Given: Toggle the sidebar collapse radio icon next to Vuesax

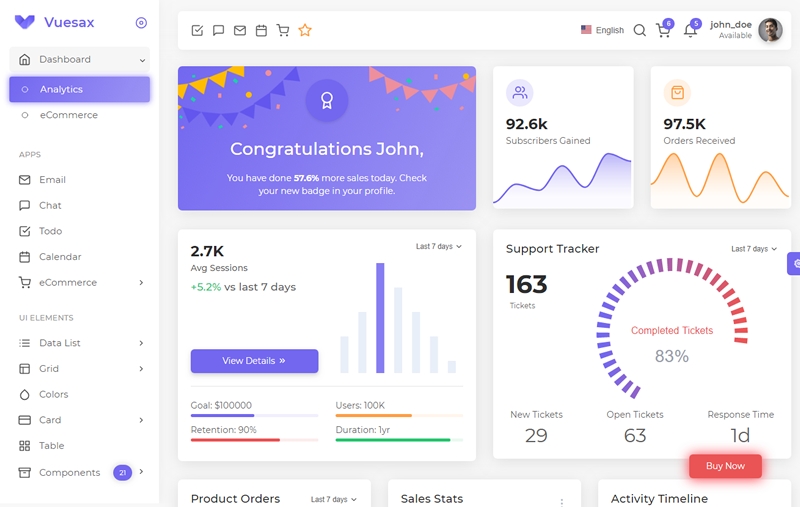Looking at the screenshot, I should pos(141,22).
